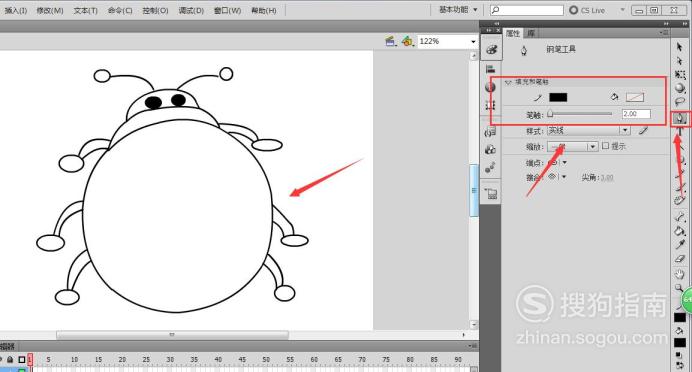This screenshot has height=372, width=692.
Task: Open the Project panel icon
Action: [x=491, y=193]
